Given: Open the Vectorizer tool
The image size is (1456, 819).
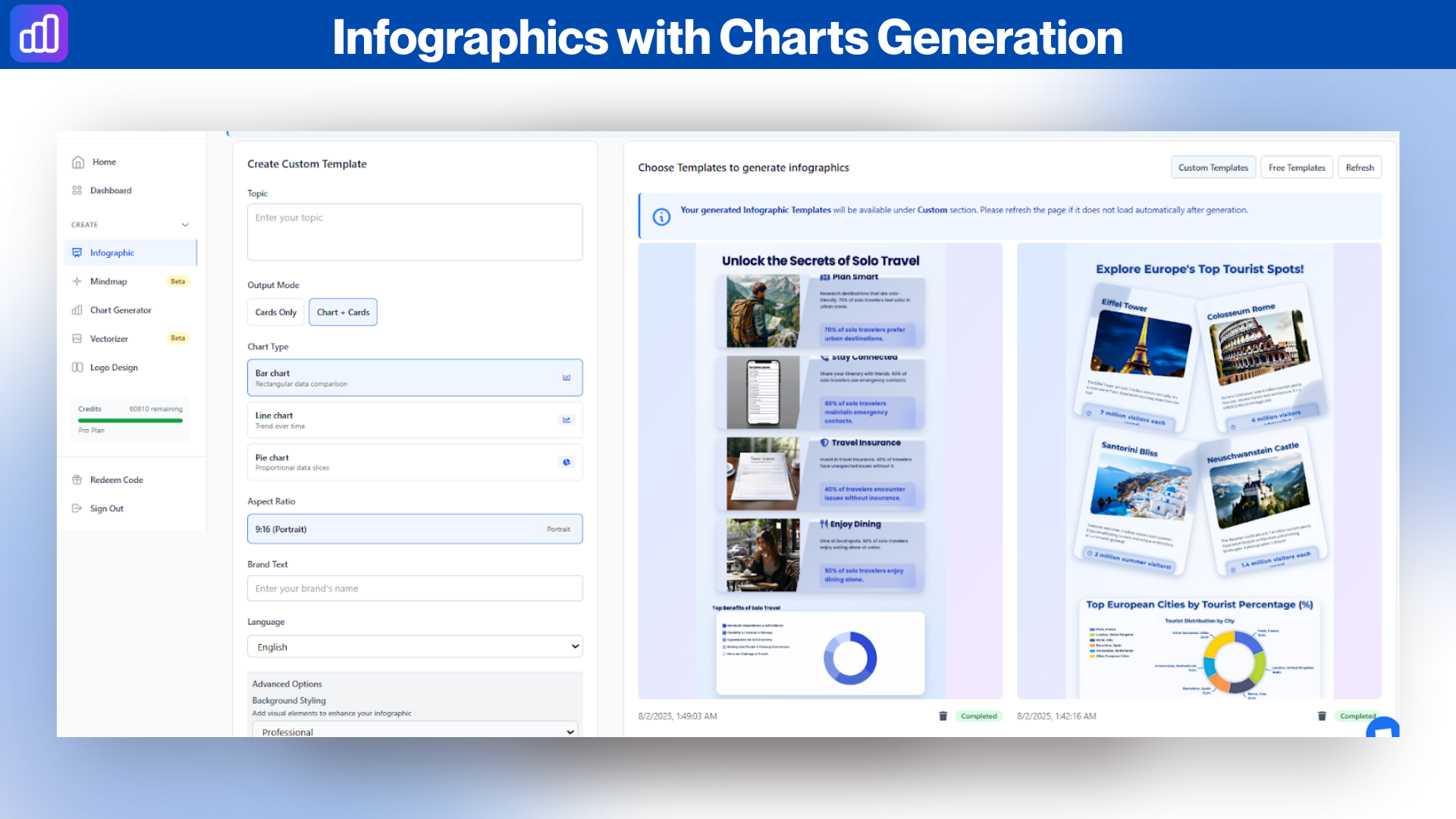Looking at the screenshot, I should pyautogui.click(x=109, y=339).
